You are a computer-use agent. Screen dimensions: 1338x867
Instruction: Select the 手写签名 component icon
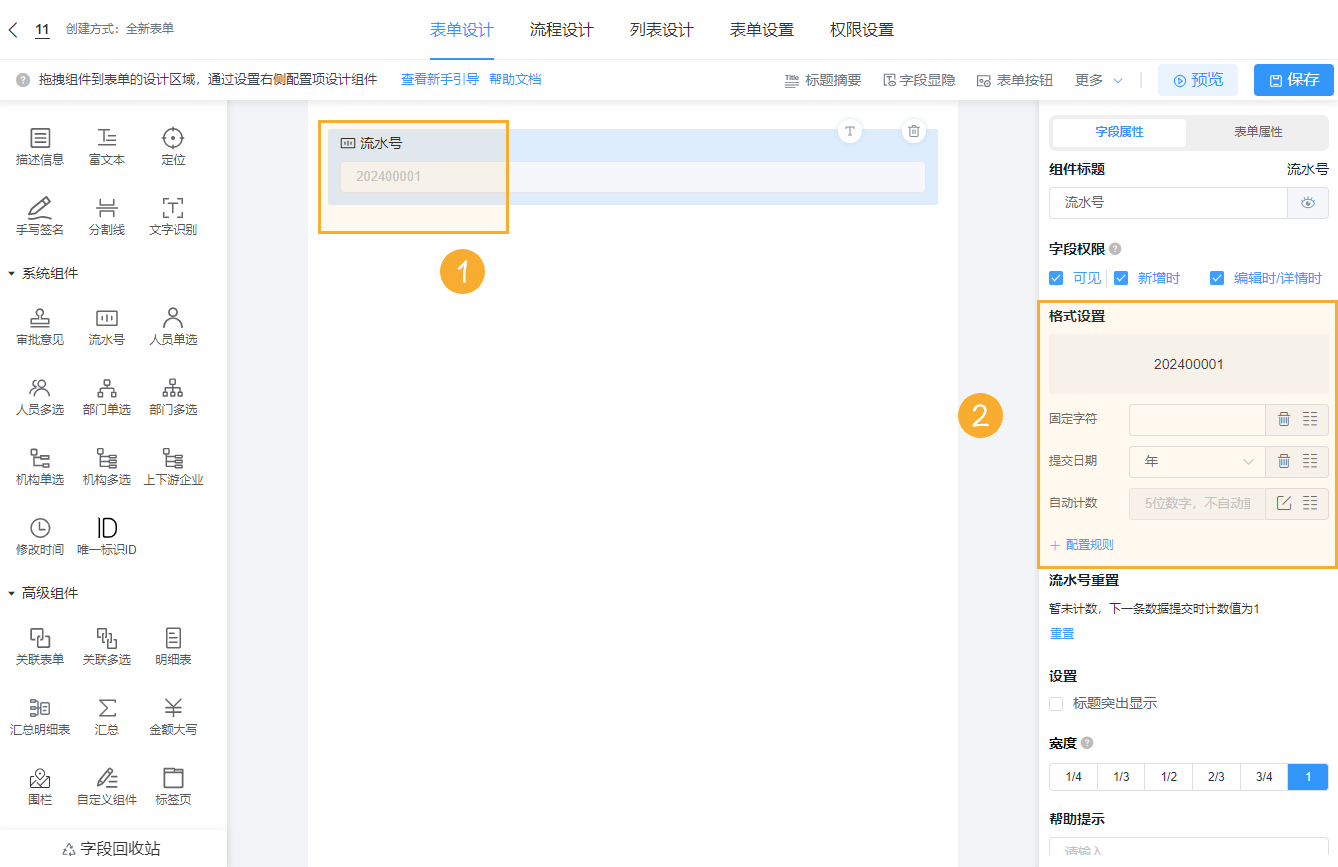pyautogui.click(x=39, y=216)
